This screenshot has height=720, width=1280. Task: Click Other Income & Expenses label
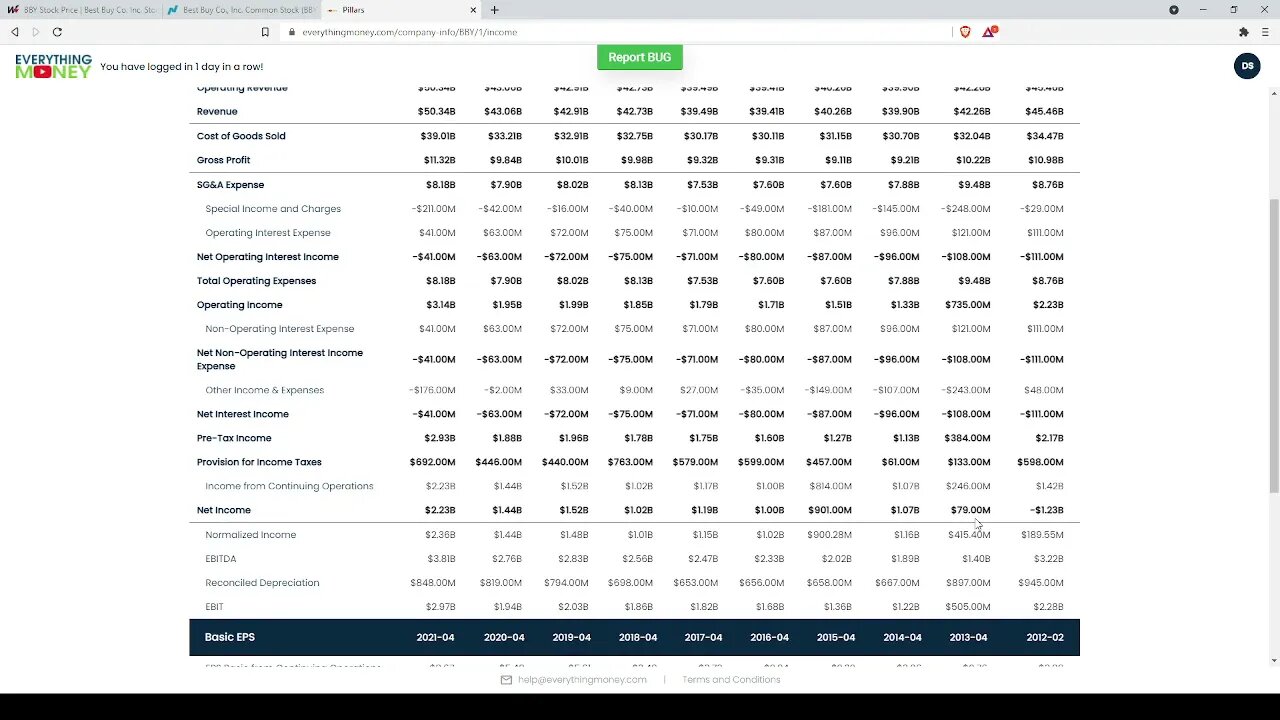pyautogui.click(x=265, y=390)
